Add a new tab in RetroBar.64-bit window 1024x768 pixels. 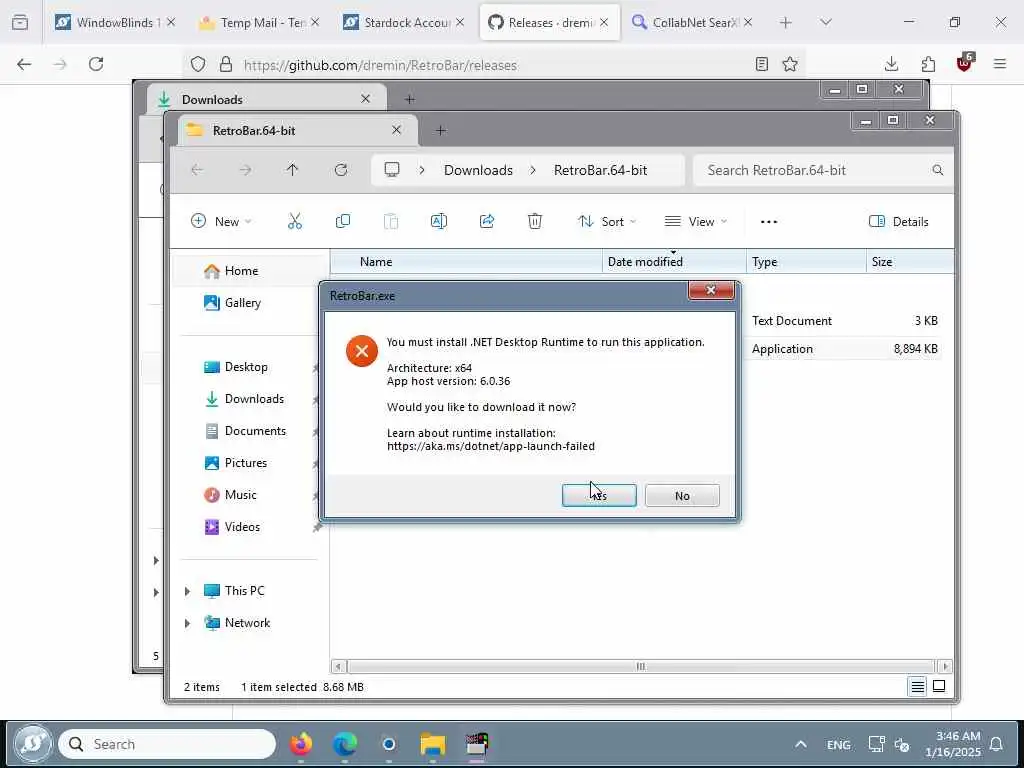click(x=441, y=131)
